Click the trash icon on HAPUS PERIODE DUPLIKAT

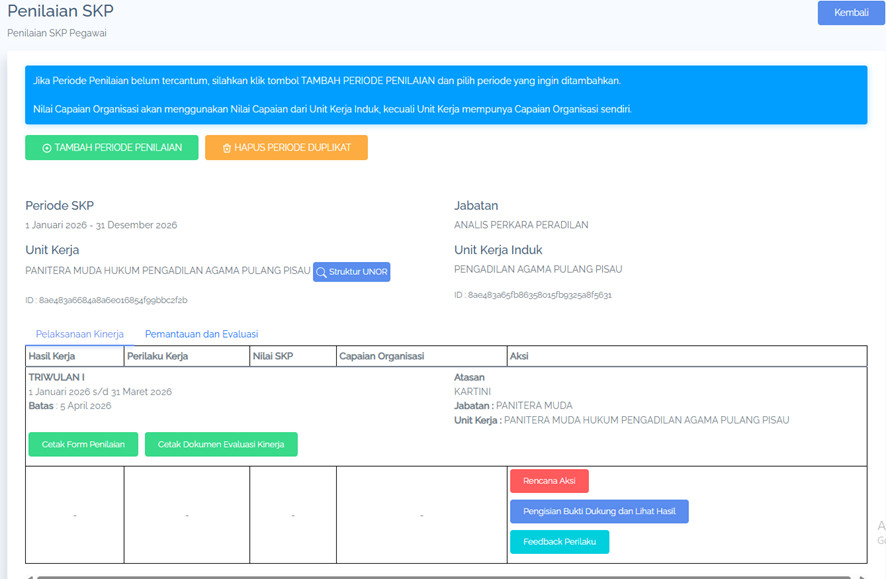[x=227, y=148]
